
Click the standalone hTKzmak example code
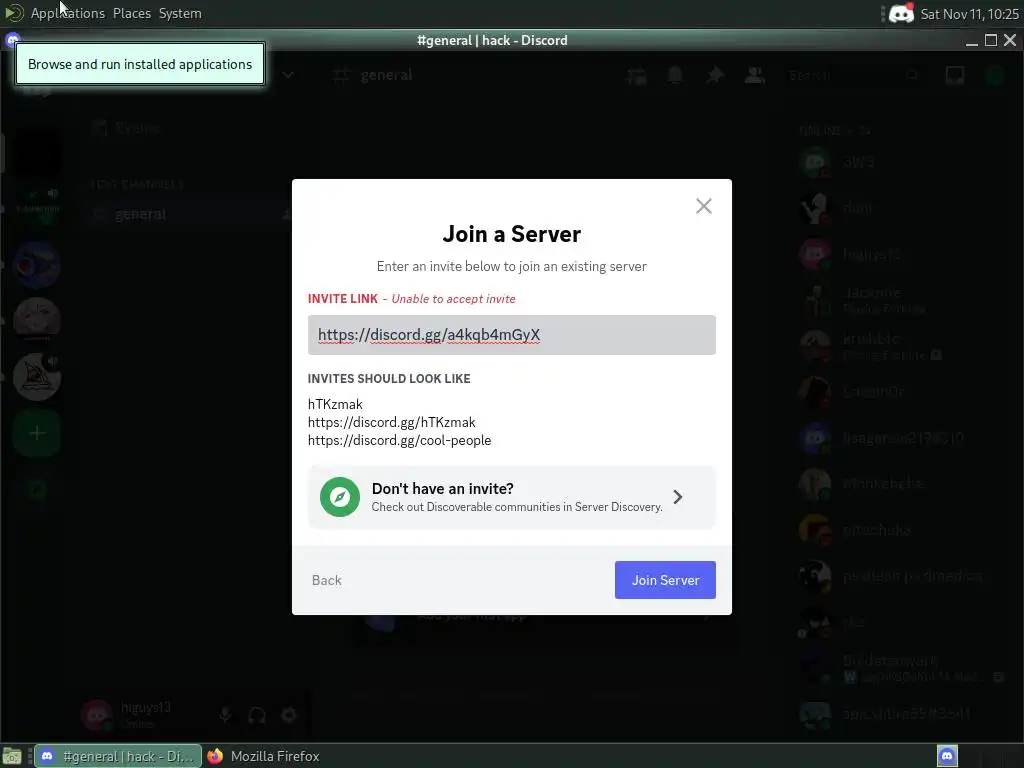click(335, 404)
